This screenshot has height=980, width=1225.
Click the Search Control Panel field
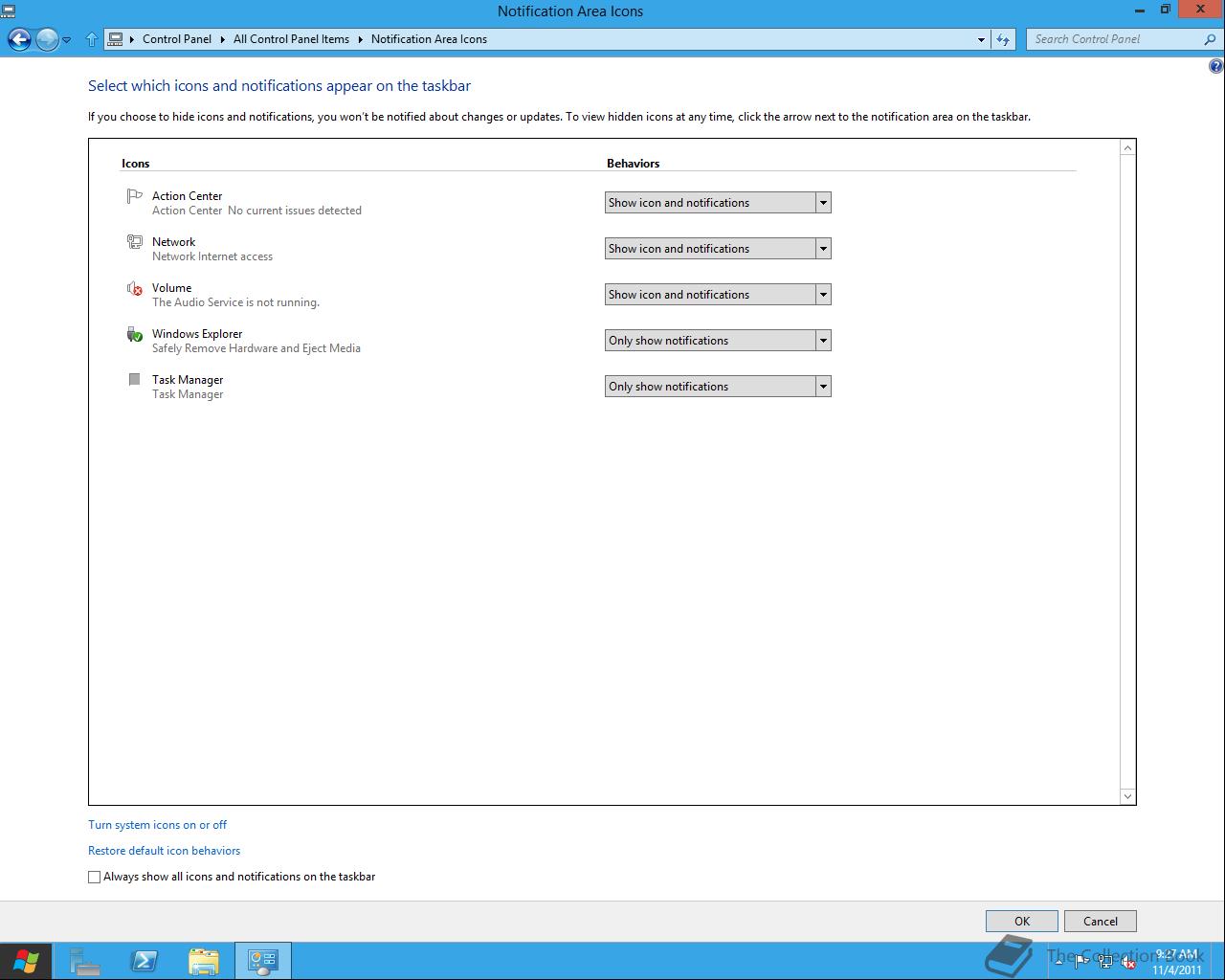click(x=1115, y=39)
